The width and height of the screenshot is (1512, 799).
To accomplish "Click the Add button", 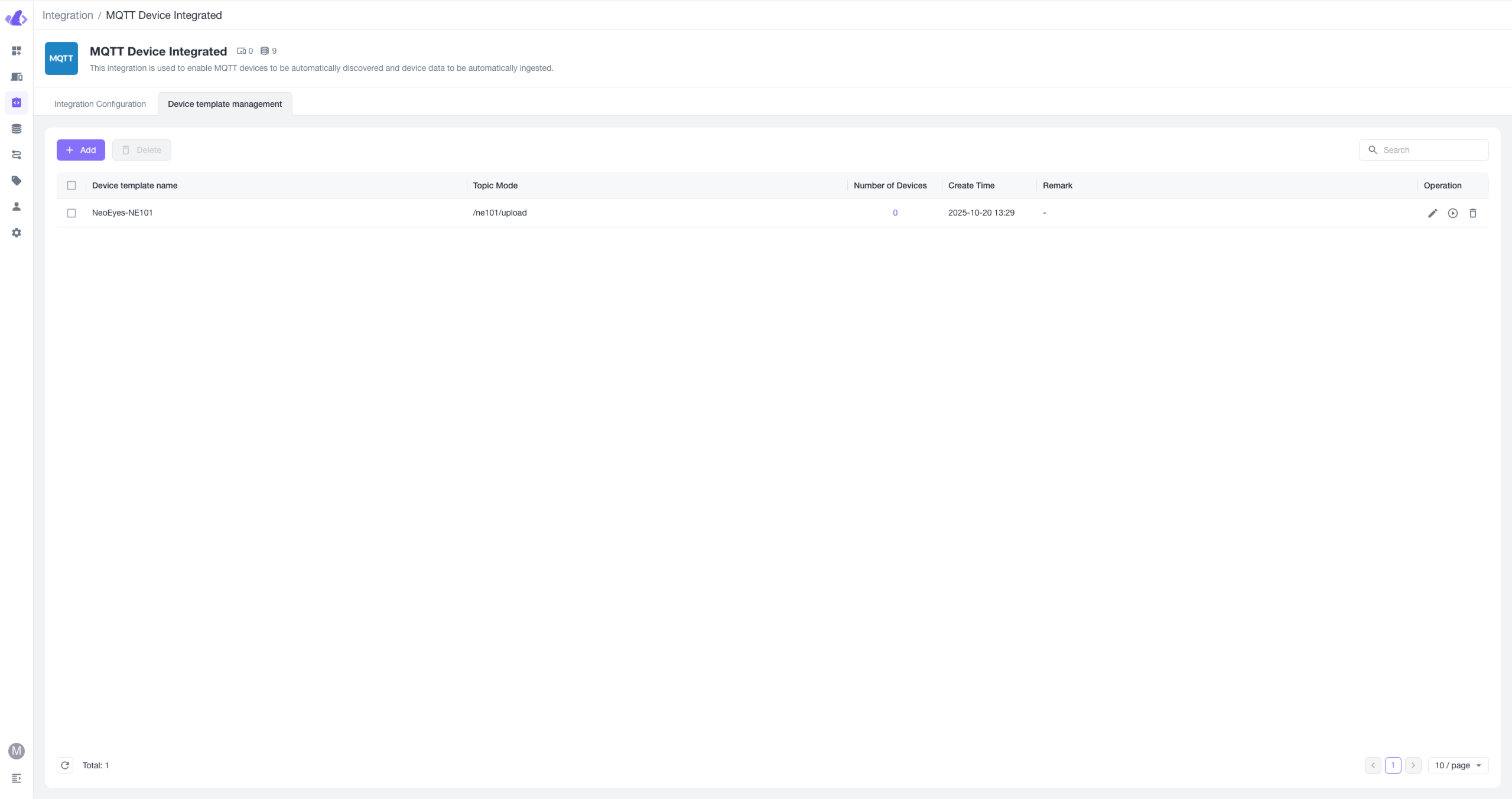I will pyautogui.click(x=81, y=150).
